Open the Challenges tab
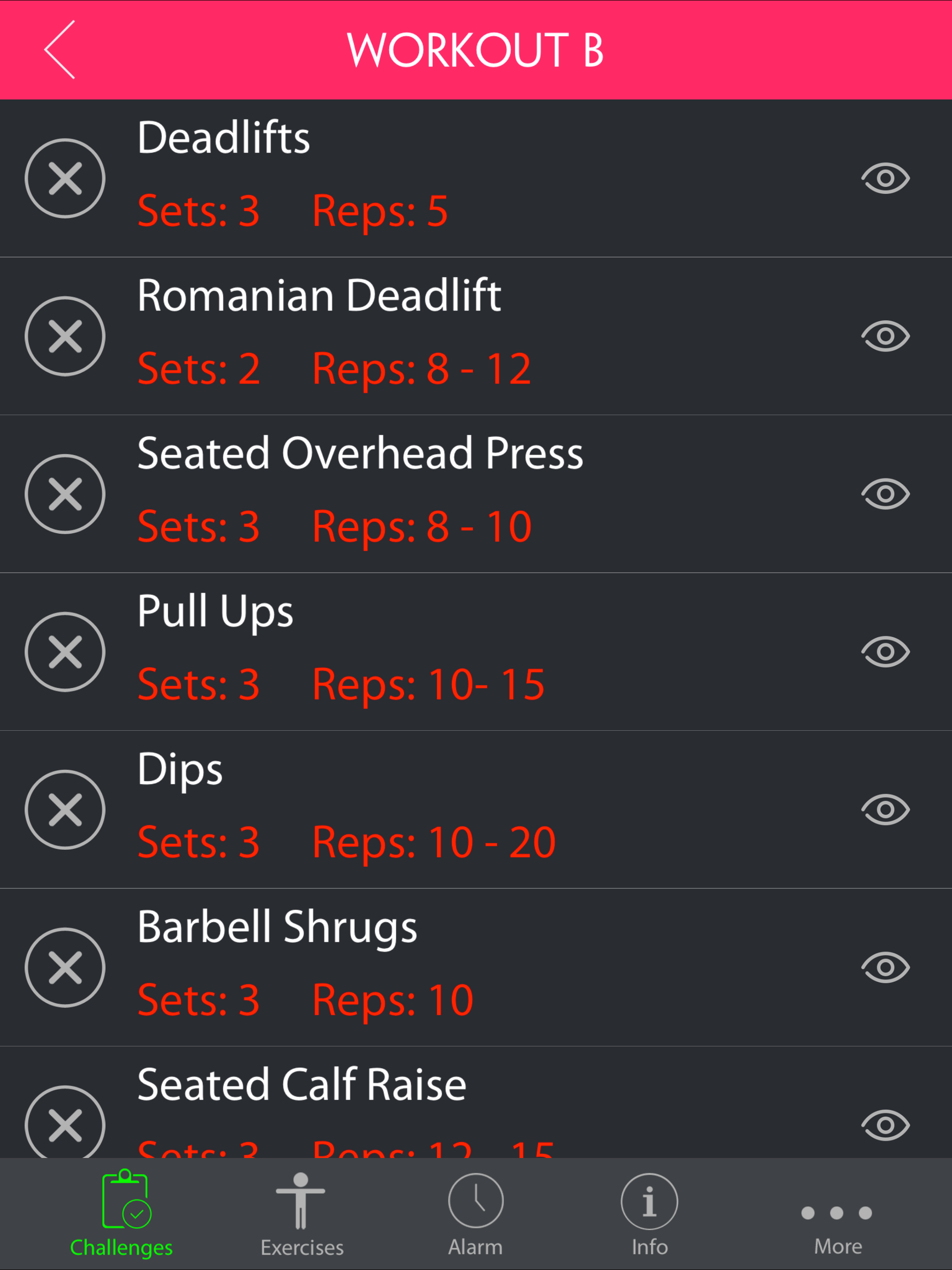The image size is (952, 1270). [x=121, y=1214]
